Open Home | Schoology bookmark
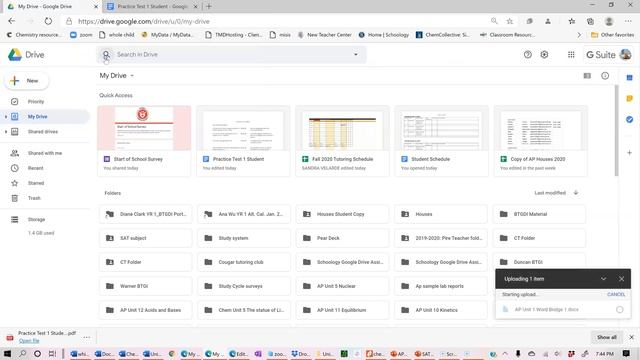This screenshot has width=640, height=360. [x=384, y=35]
